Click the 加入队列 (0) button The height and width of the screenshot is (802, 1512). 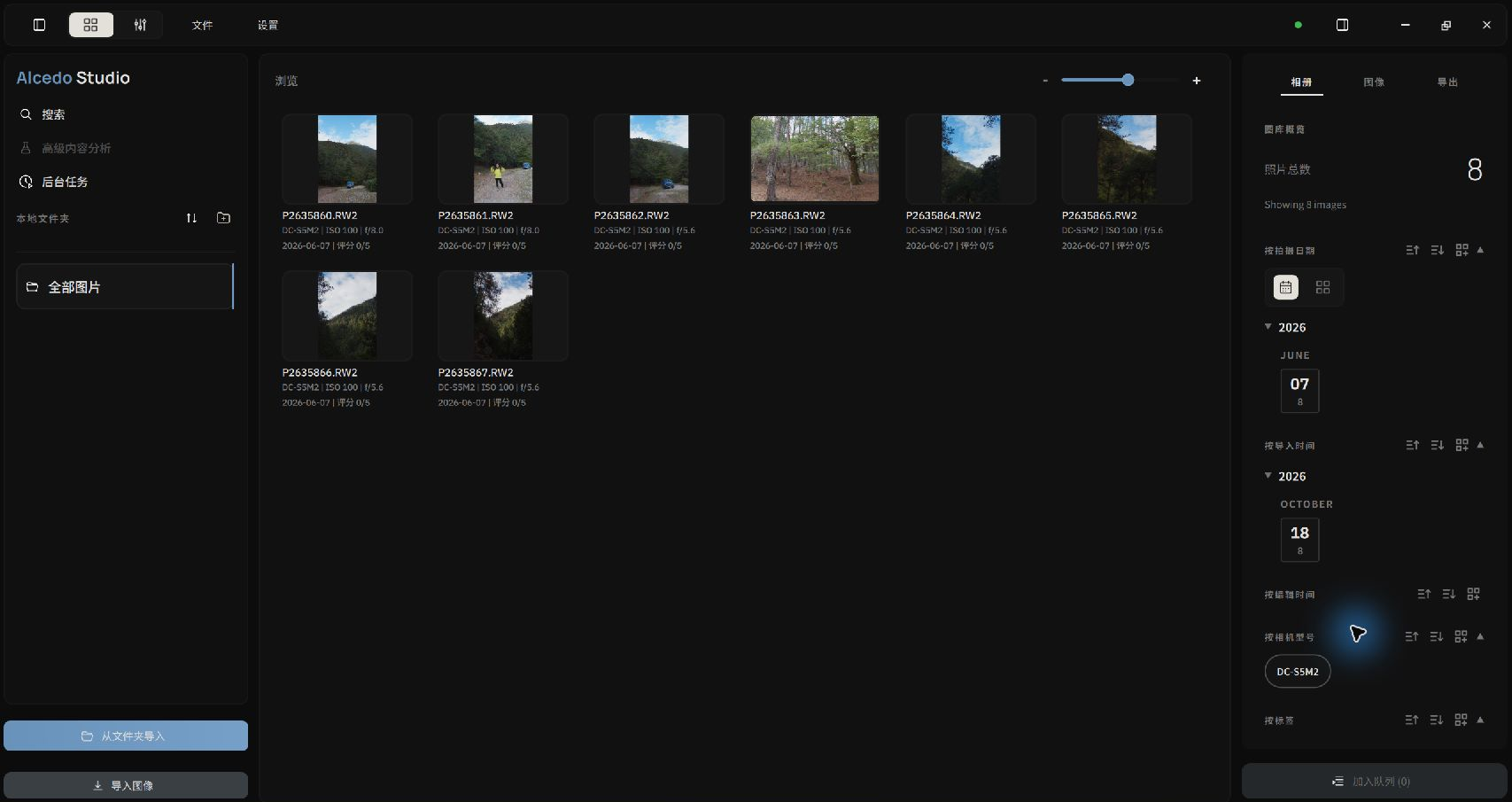[1374, 782]
